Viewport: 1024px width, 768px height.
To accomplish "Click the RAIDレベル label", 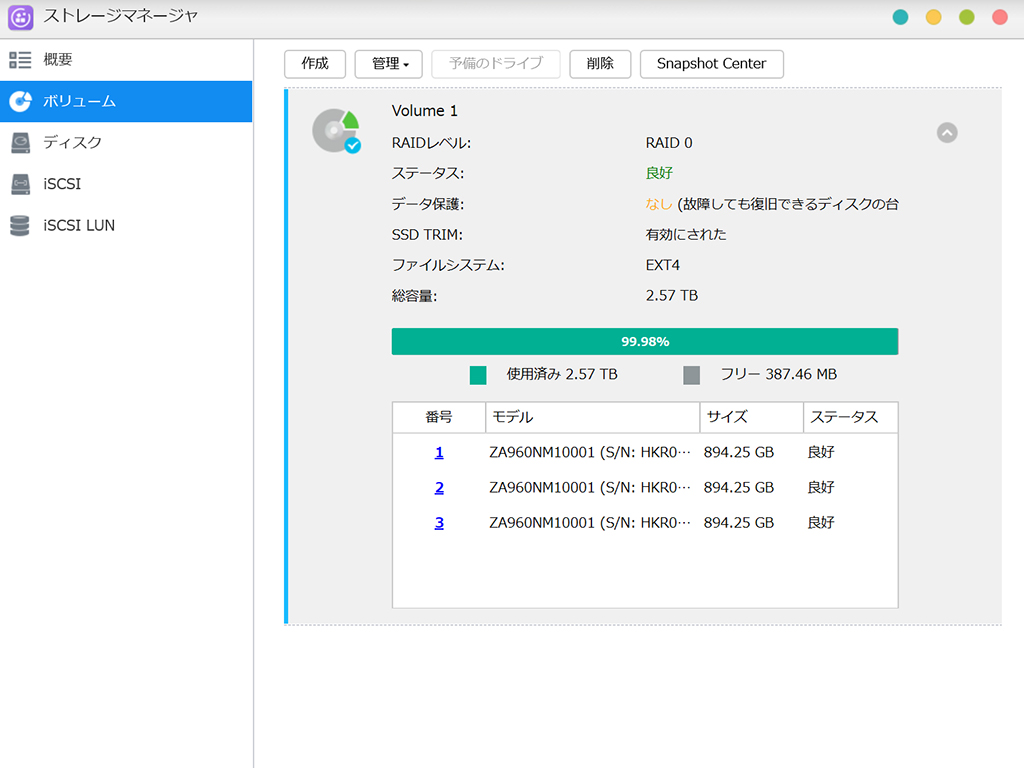I will click(431, 143).
